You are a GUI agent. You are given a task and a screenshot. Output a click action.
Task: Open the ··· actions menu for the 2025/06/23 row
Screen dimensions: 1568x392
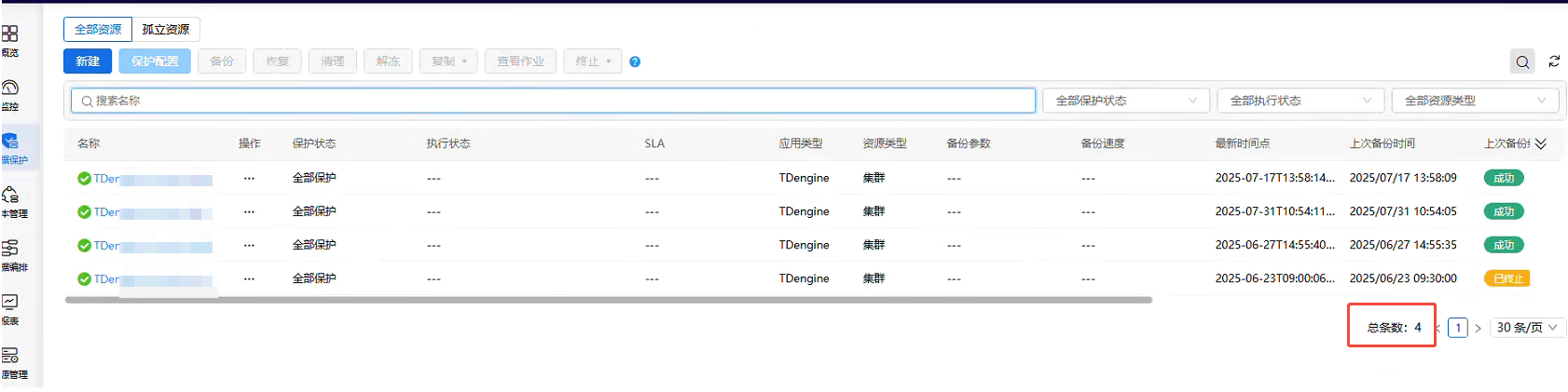(x=249, y=278)
